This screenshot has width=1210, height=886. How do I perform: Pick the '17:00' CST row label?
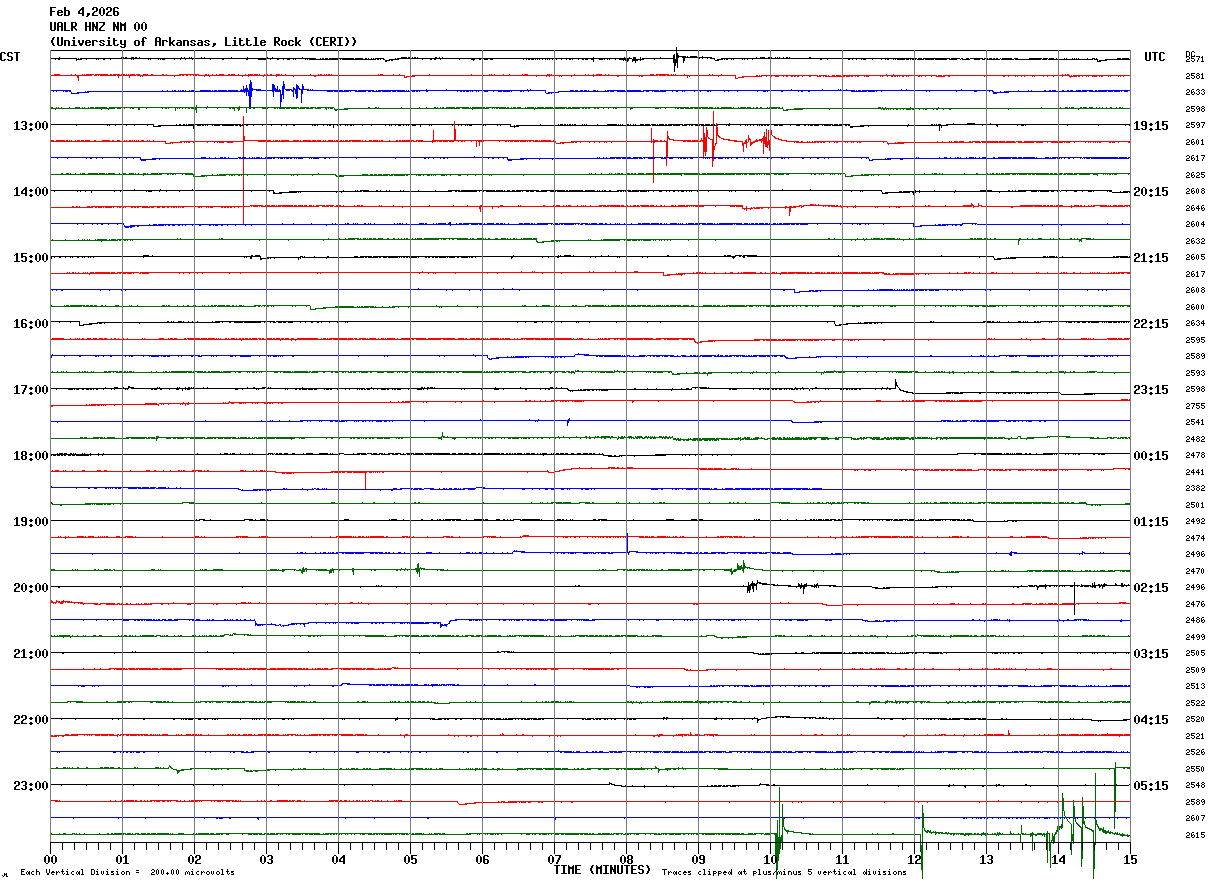tap(30, 390)
